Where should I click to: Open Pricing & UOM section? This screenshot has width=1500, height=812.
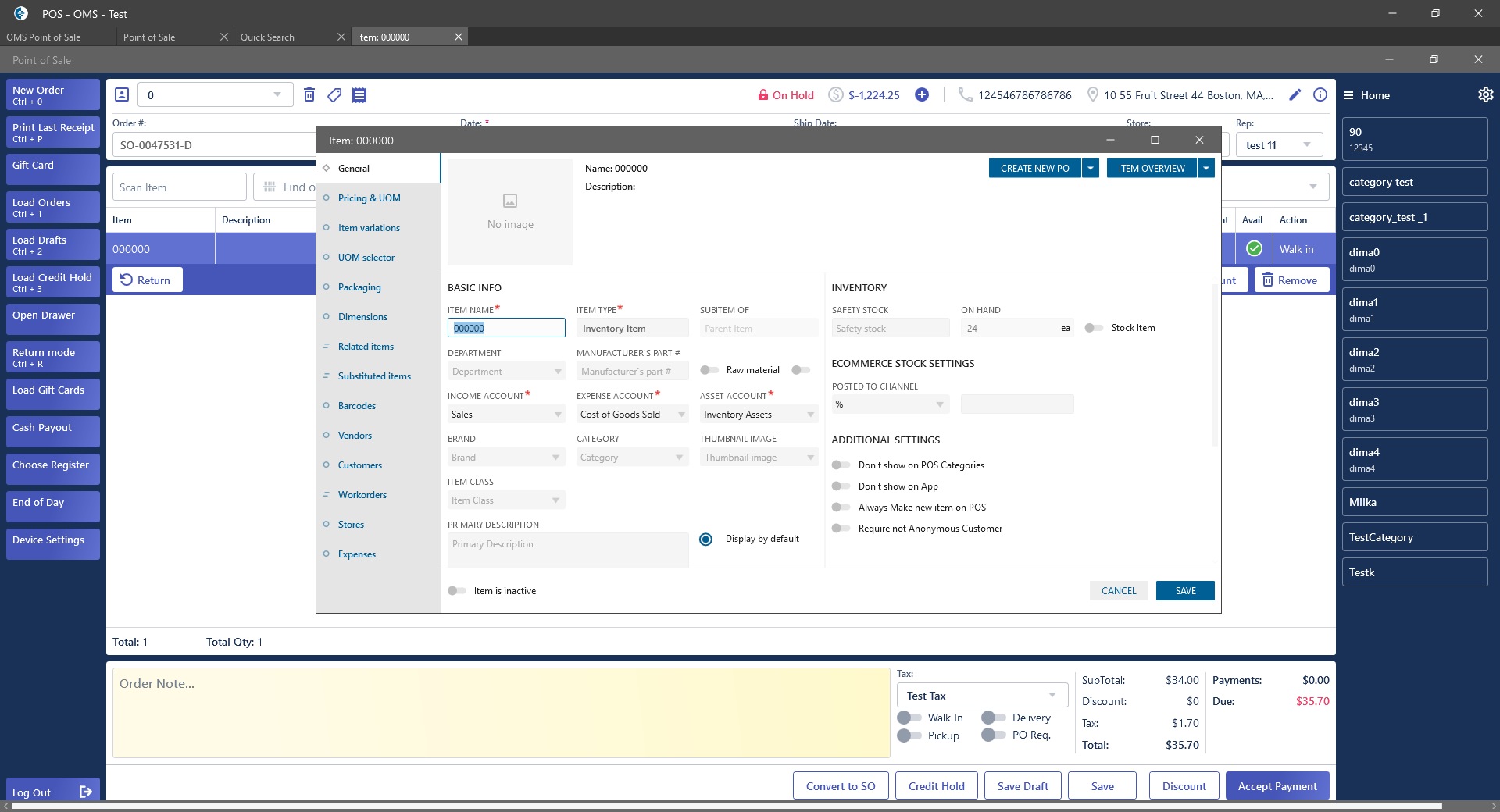369,198
